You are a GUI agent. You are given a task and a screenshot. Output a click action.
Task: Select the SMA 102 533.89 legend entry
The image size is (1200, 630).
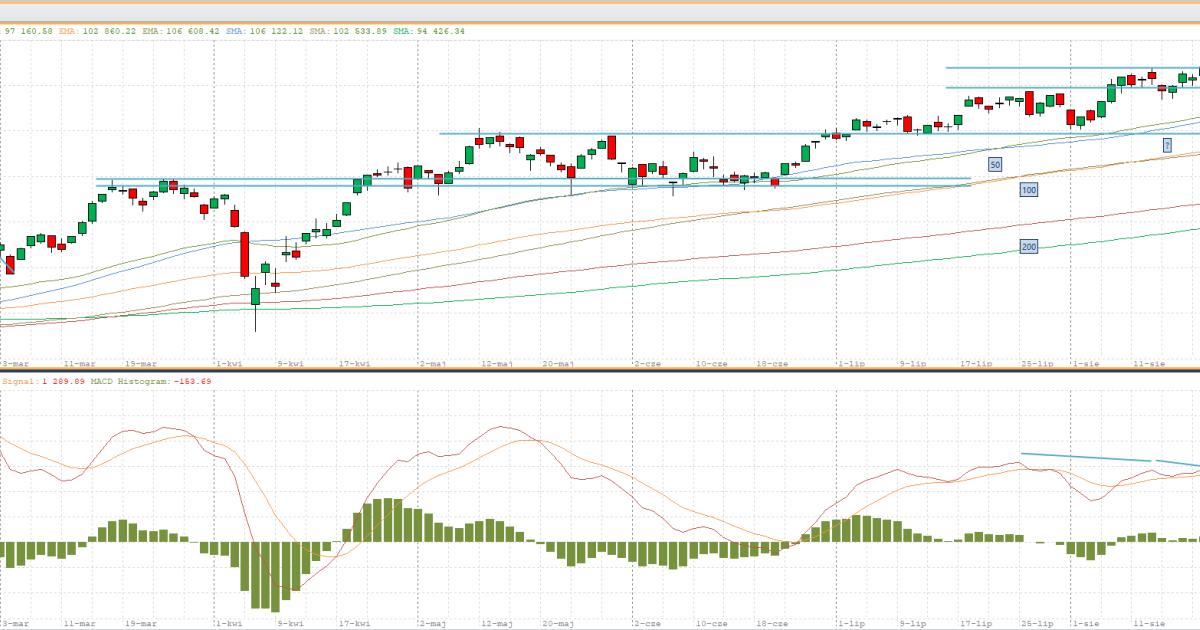[346, 31]
